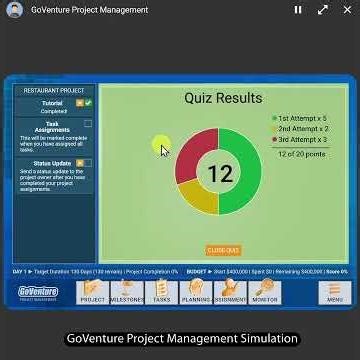Click the Task Assignments item label
This screenshot has height=360, width=360.
[52, 127]
